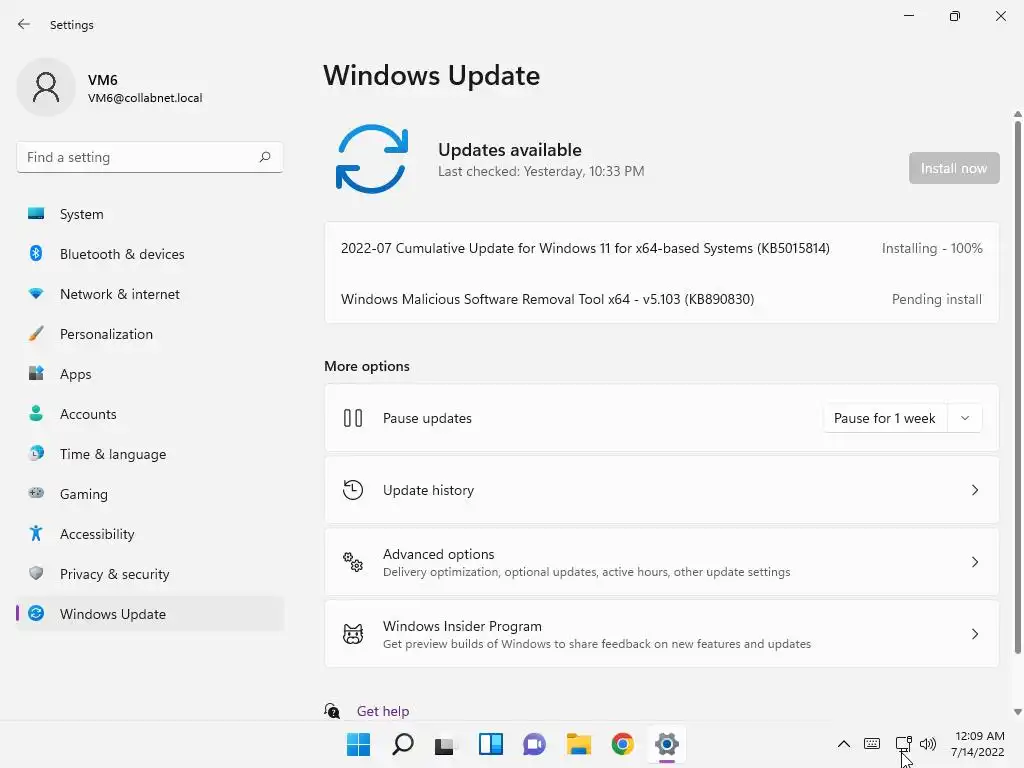Open the touch keyboard tray icon
The image size is (1024, 768).
871,744
